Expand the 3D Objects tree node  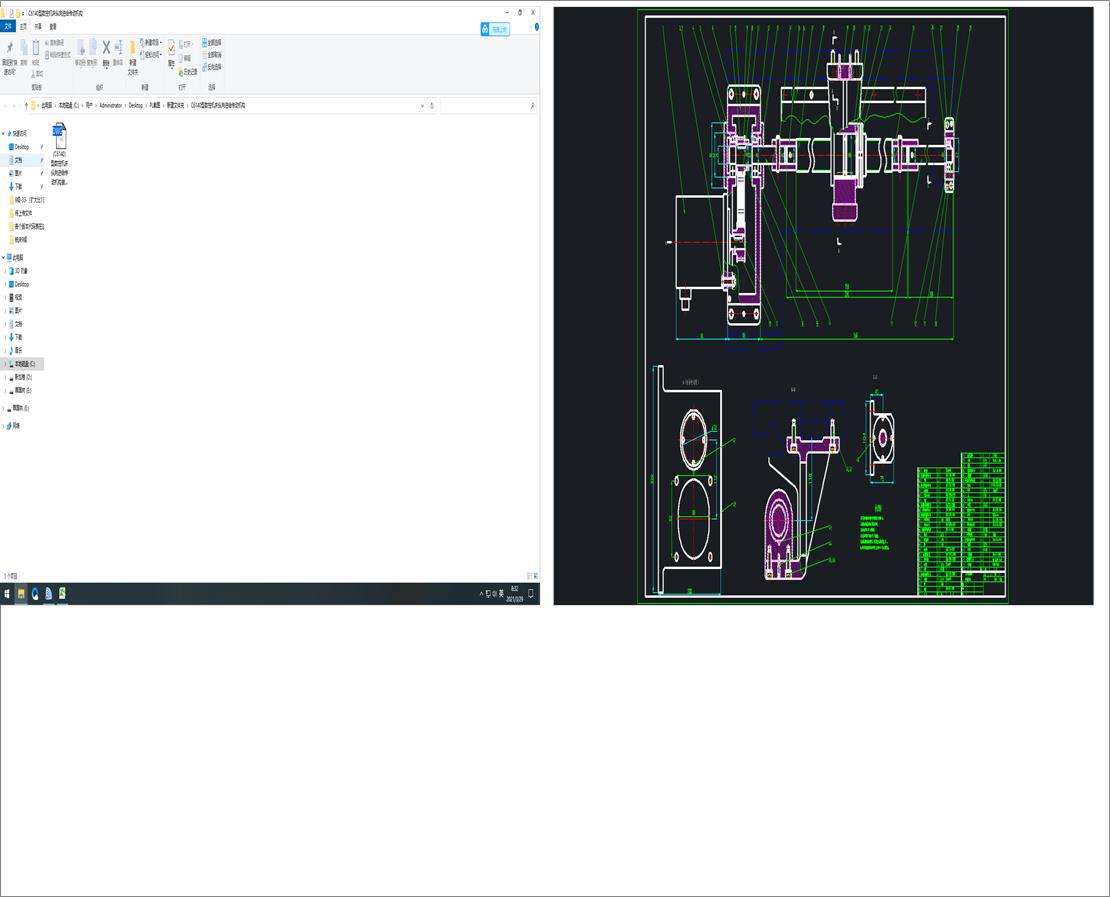[x=6, y=270]
